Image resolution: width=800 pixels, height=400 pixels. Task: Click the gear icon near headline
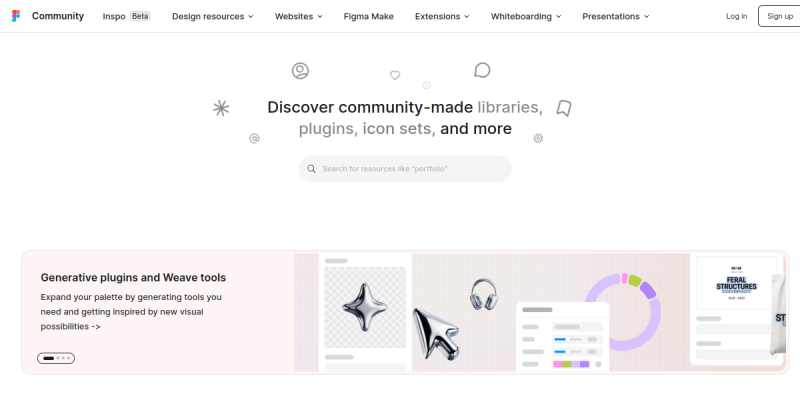(538, 138)
